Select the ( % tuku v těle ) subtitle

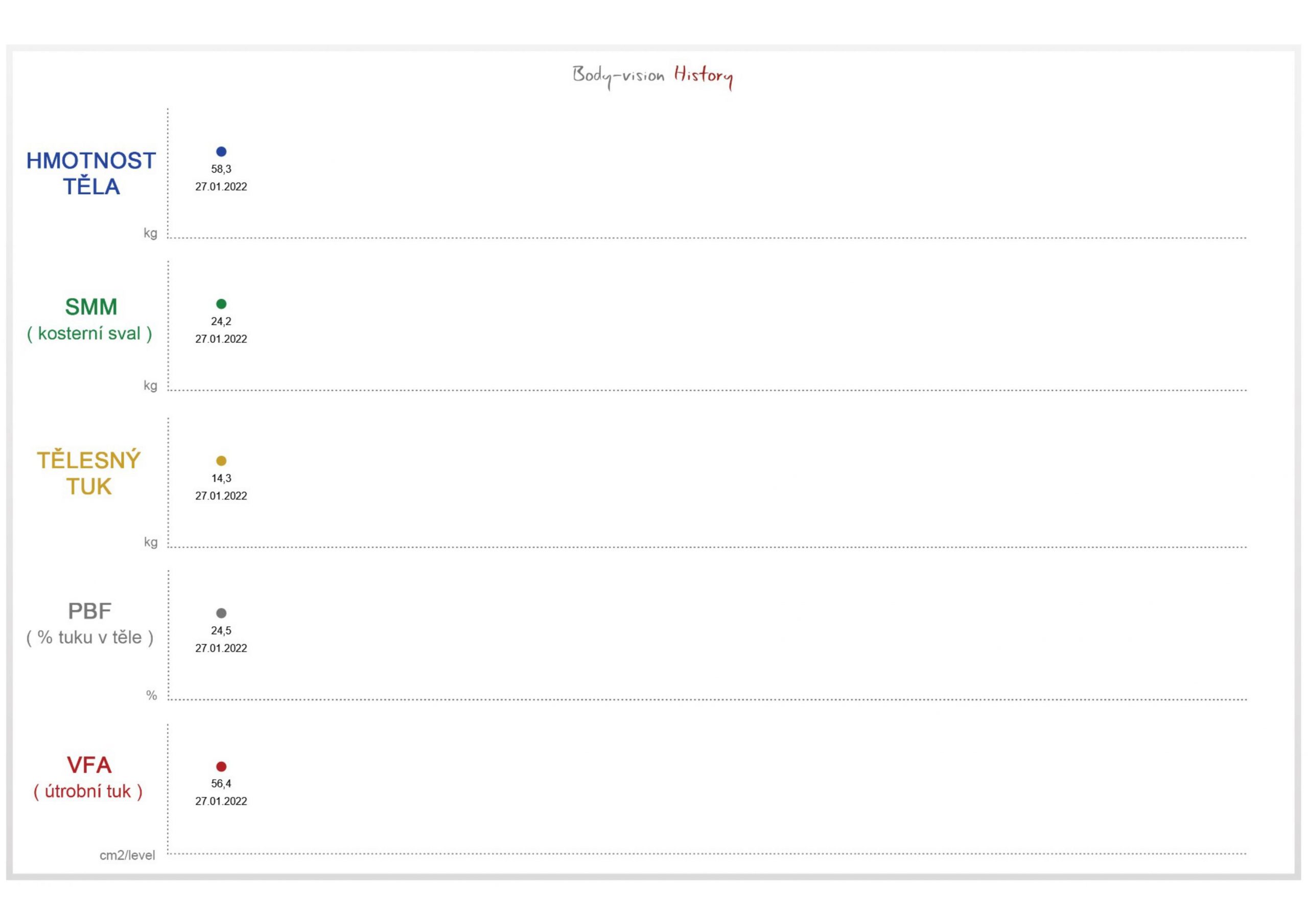[90, 637]
